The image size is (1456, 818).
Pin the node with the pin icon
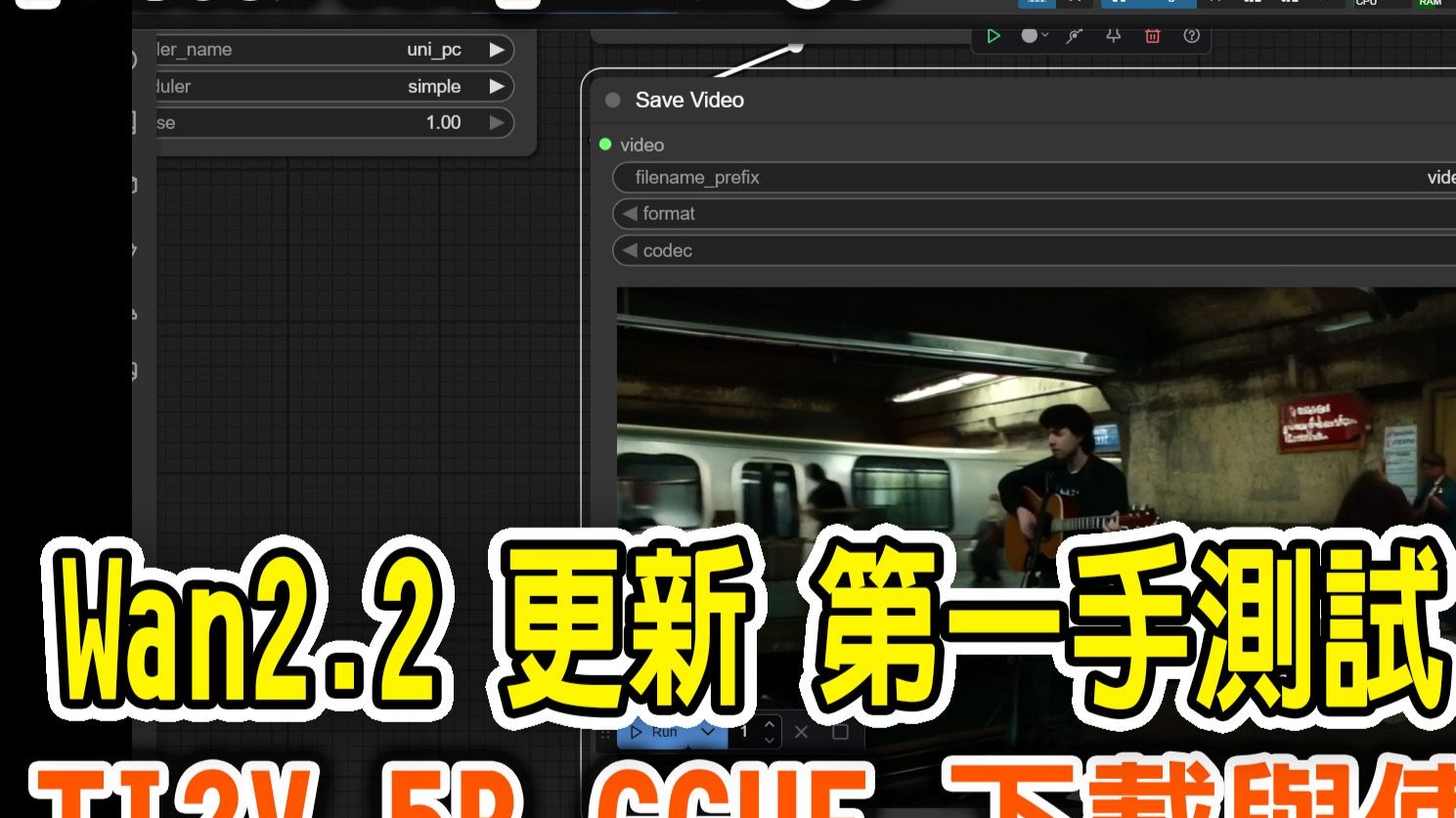click(x=1113, y=36)
